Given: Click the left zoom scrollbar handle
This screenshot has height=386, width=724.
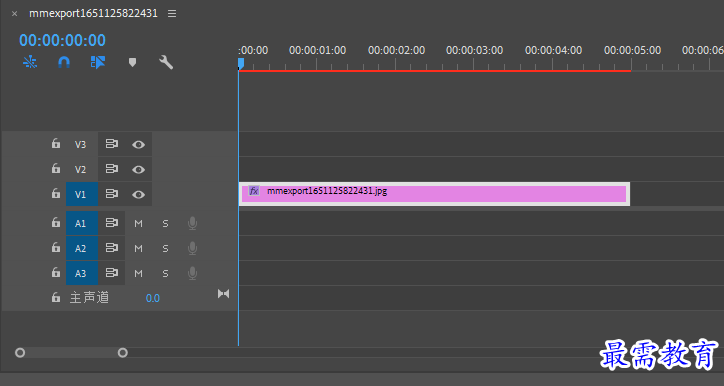Looking at the screenshot, I should [20, 353].
